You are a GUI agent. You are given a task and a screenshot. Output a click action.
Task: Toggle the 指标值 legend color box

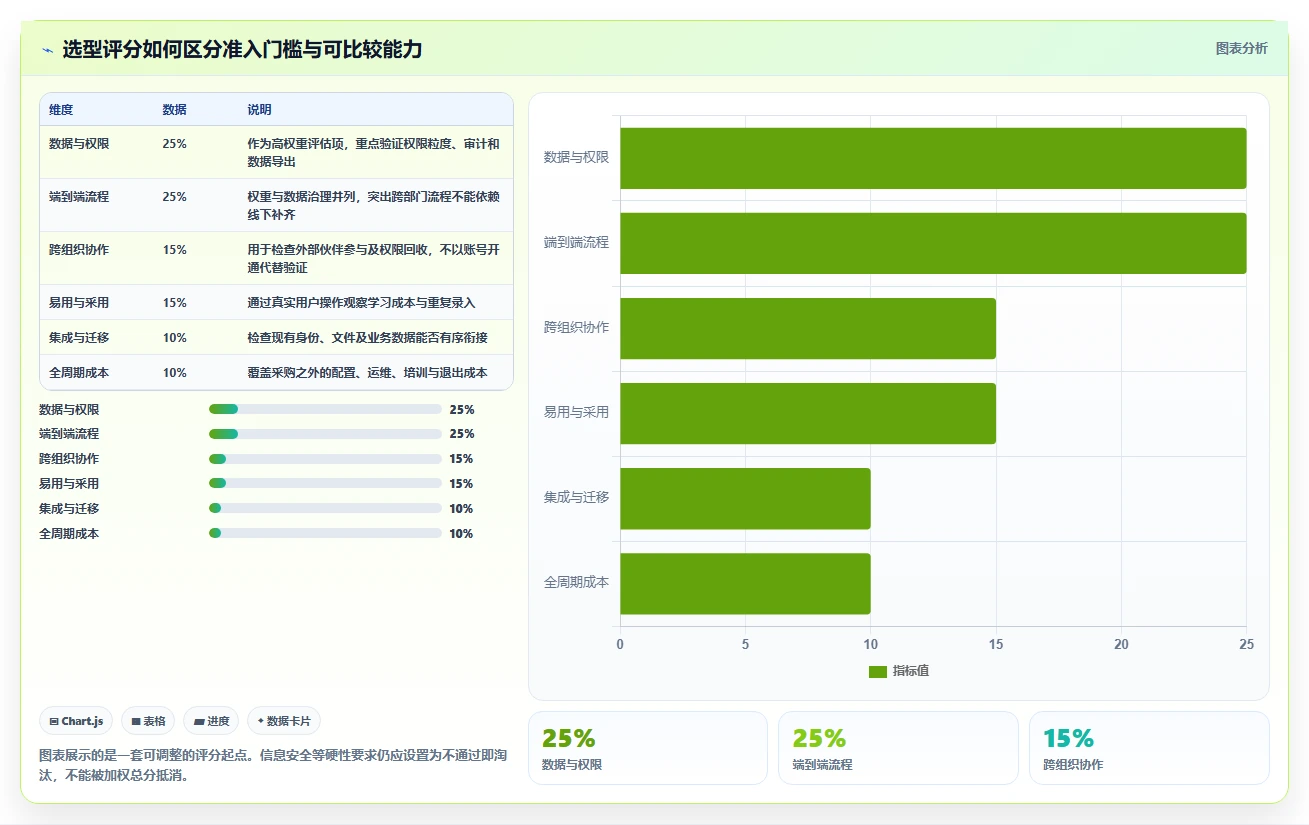878,671
